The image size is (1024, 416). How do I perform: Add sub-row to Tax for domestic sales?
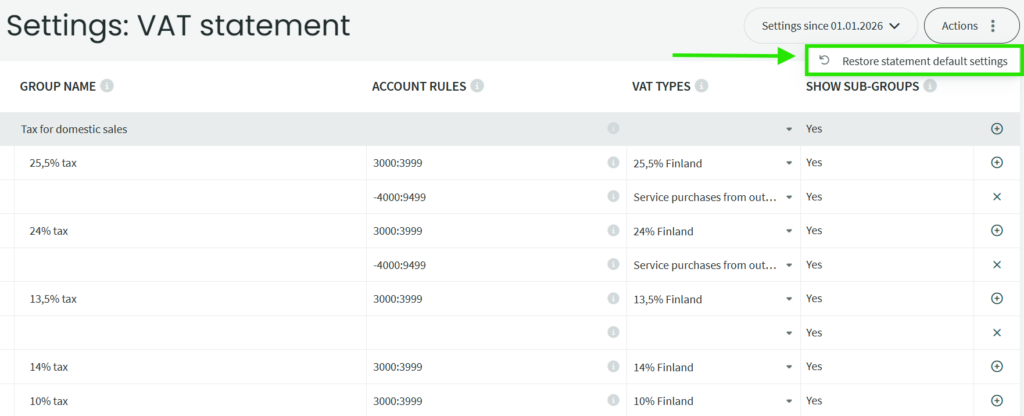pyautogui.click(x=996, y=129)
